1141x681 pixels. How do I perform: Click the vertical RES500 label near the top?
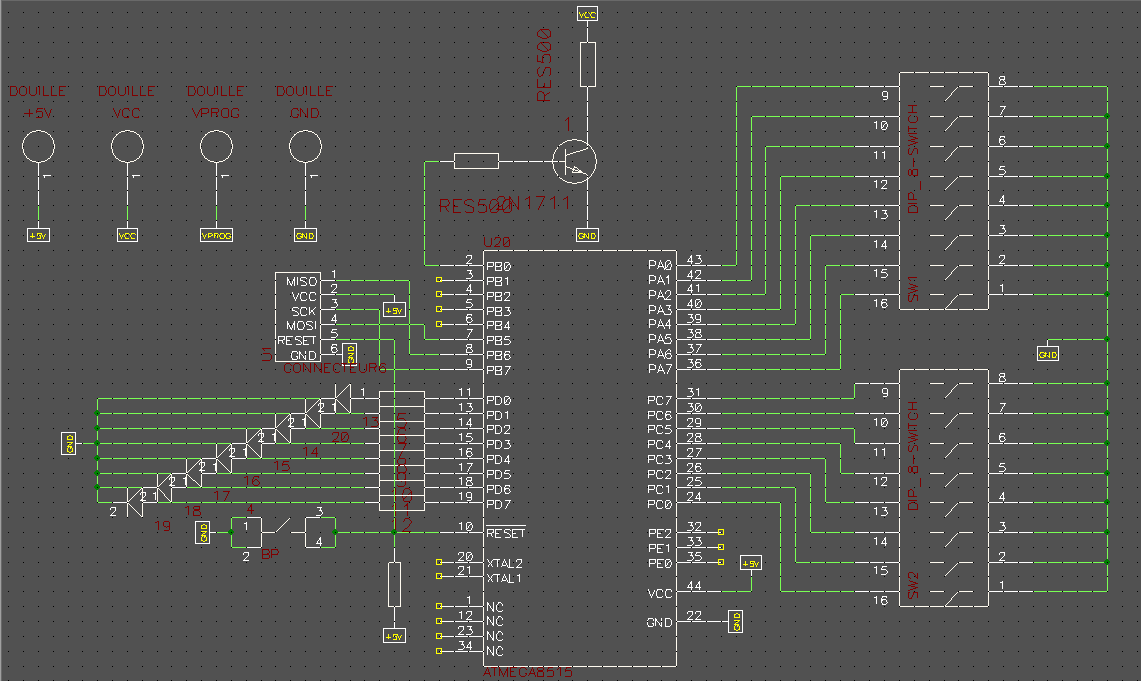(544, 64)
